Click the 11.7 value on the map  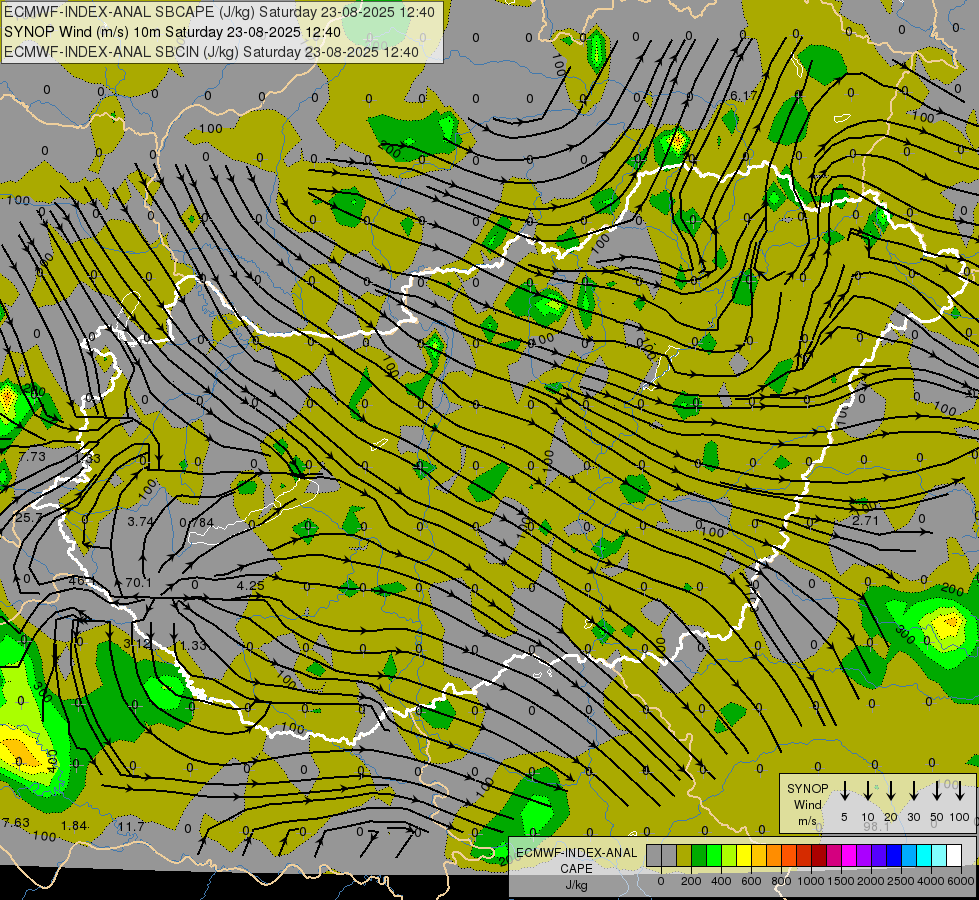[131, 826]
